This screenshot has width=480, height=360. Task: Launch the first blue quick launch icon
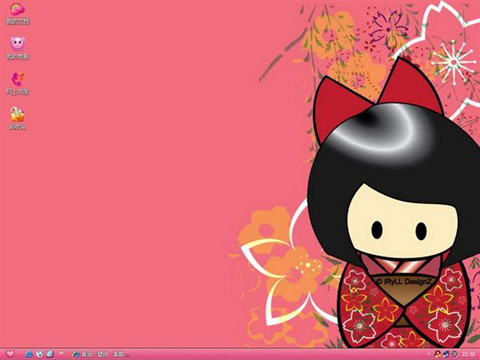(29, 354)
